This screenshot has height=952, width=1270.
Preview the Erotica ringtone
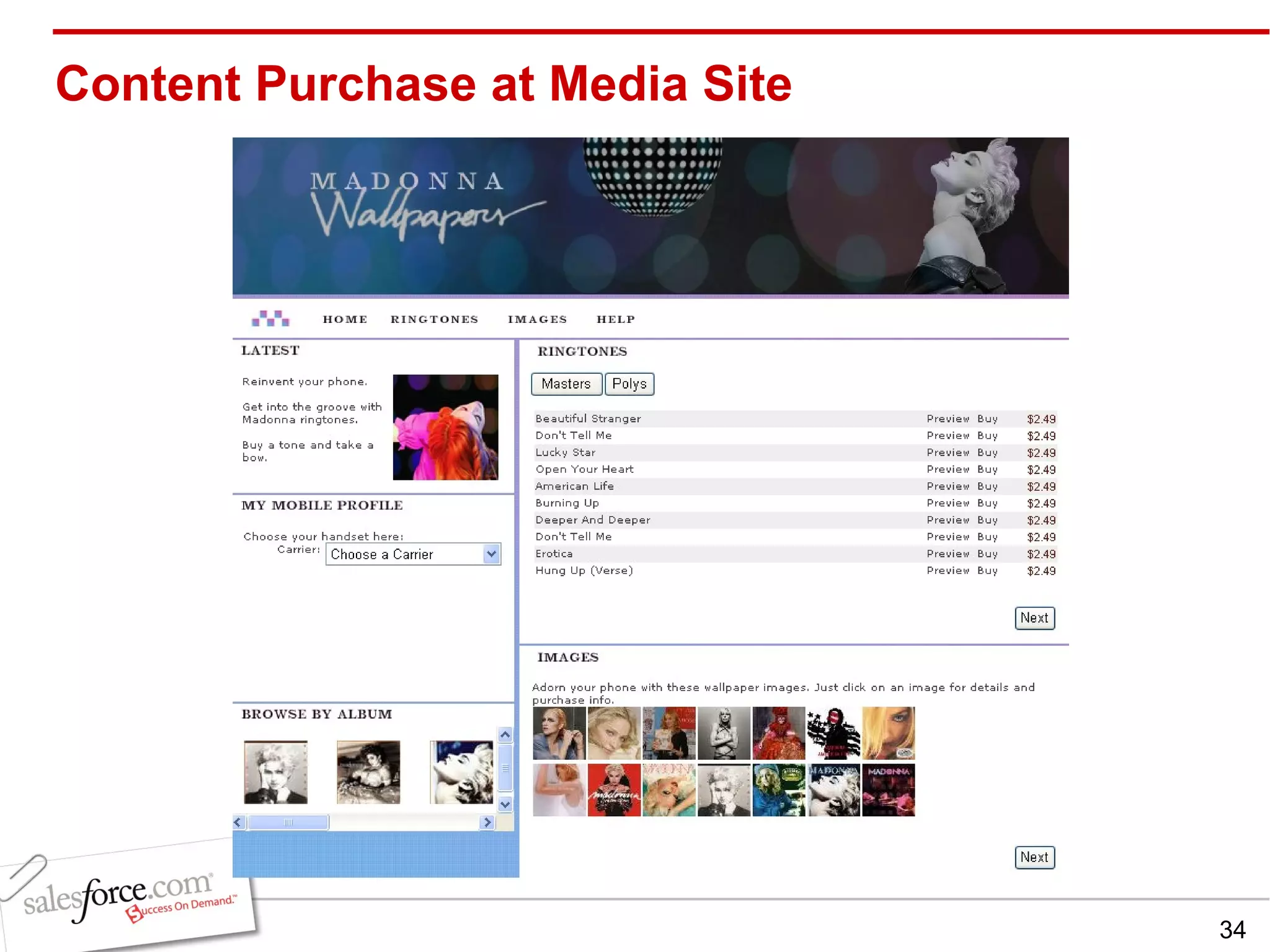click(948, 553)
